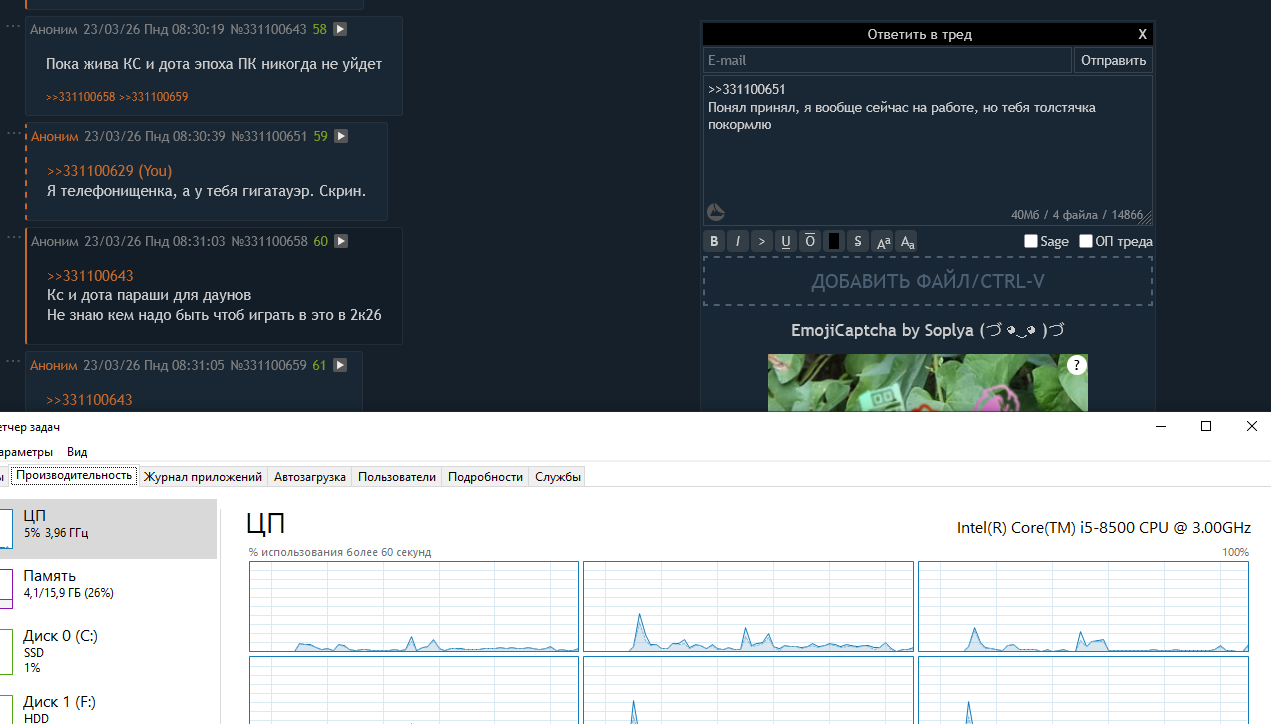Click the first CPU core usage graph
This screenshot has width=1271, height=724.
[414, 606]
